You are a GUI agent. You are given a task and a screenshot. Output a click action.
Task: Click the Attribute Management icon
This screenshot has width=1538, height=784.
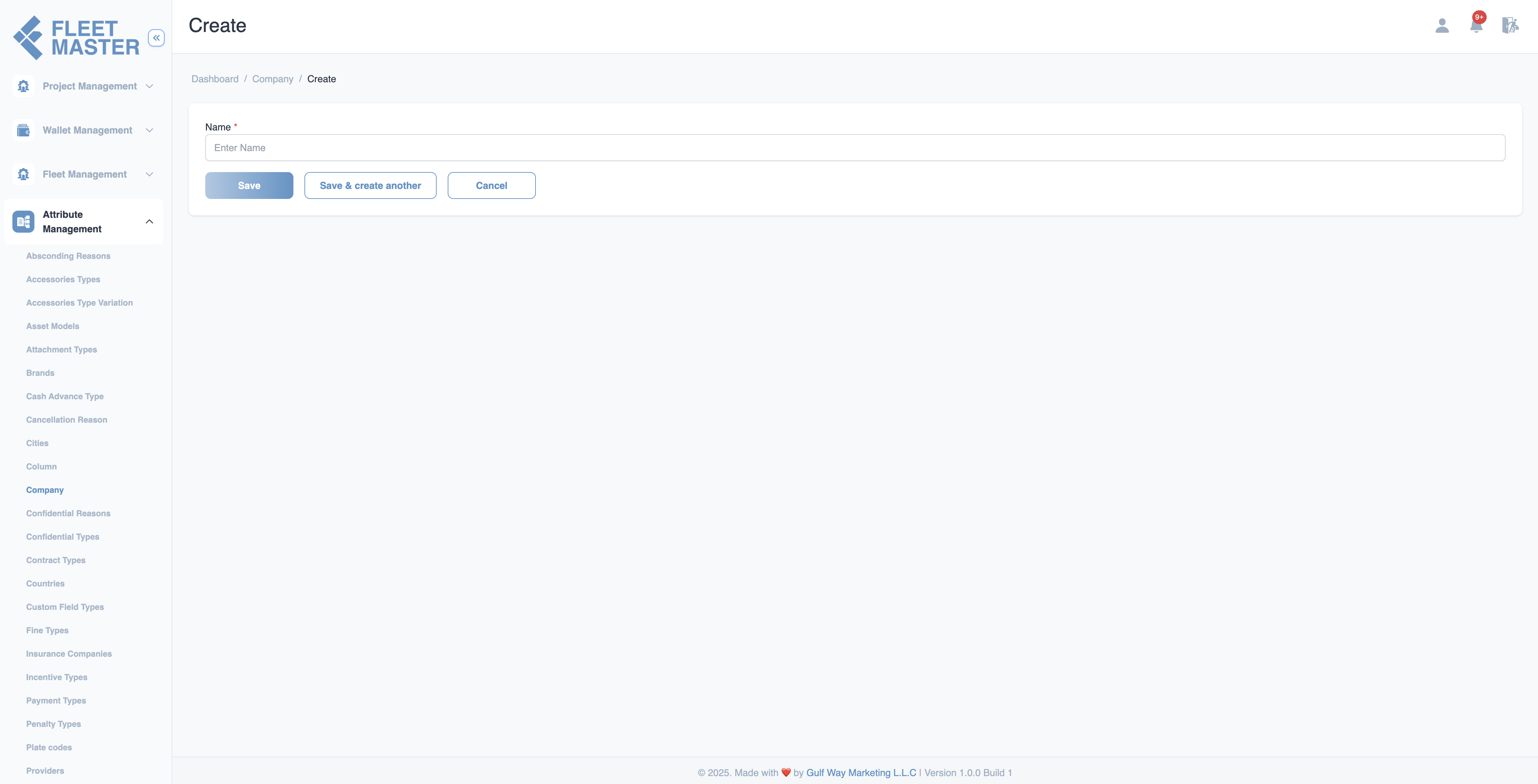23,221
